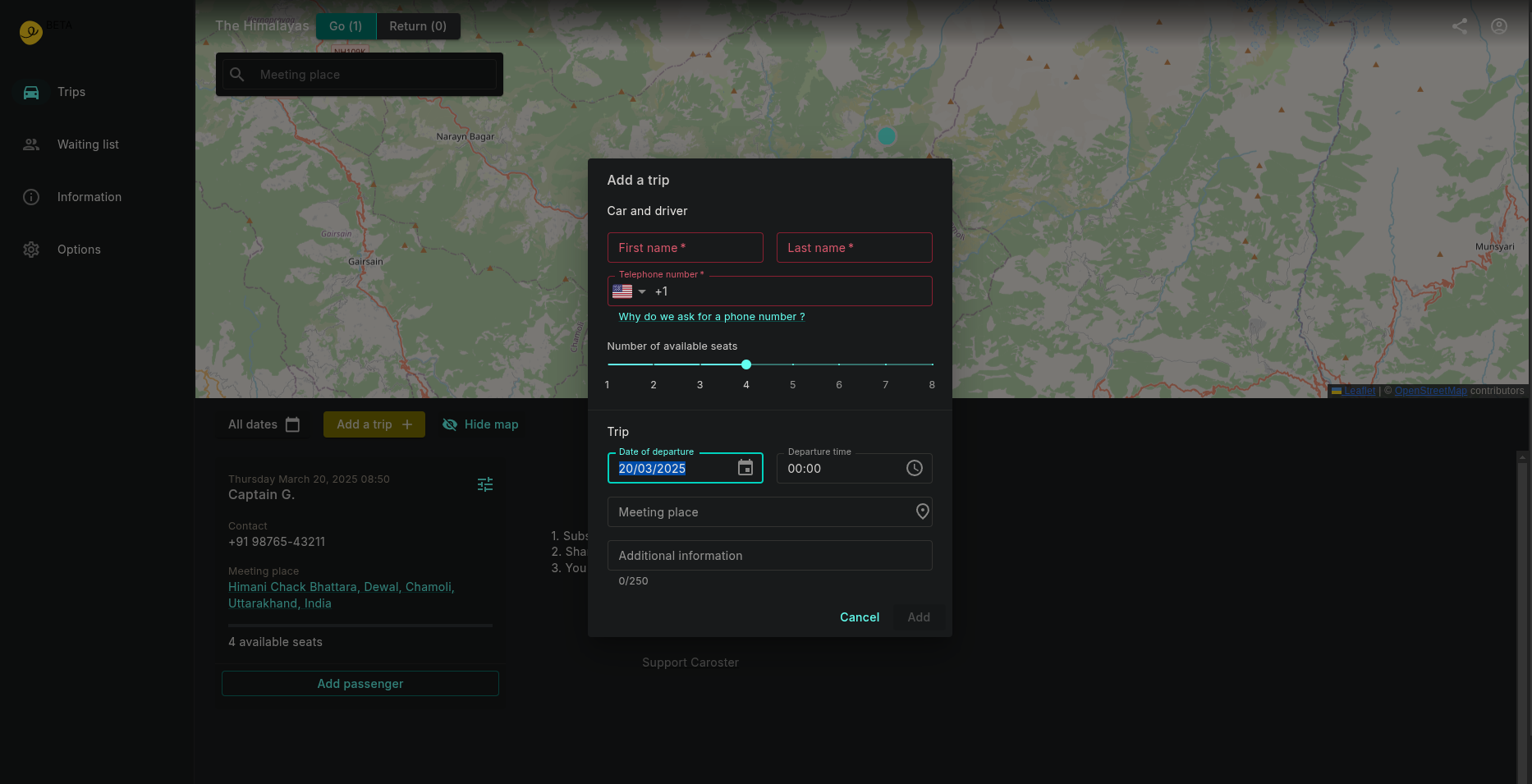Click the All dates calendar icon

tap(292, 424)
